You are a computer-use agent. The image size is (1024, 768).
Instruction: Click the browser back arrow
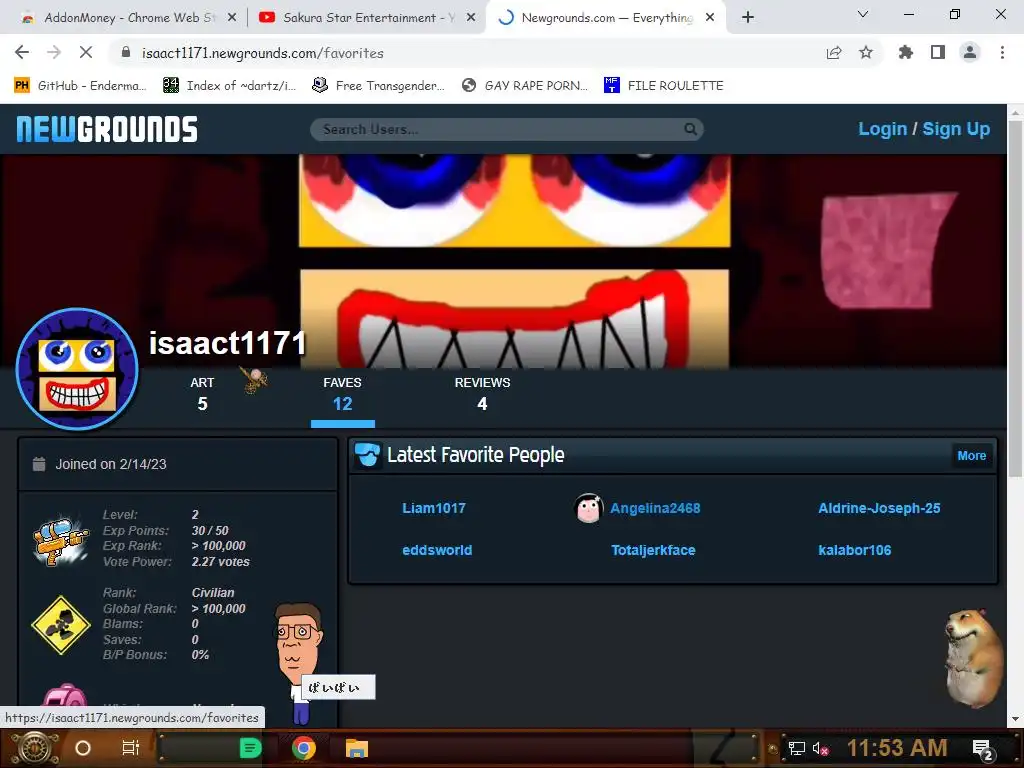pos(22,53)
